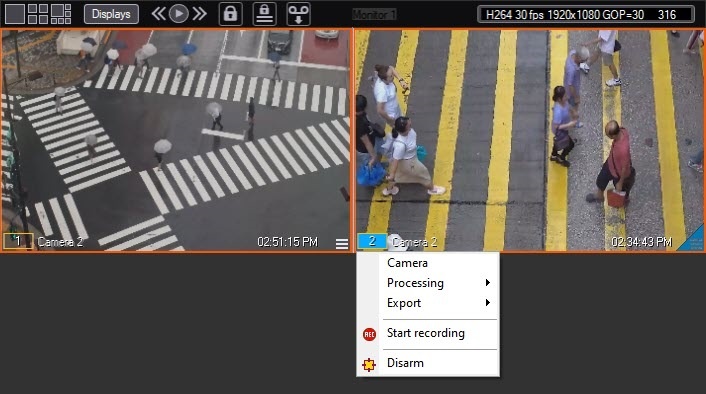The height and width of the screenshot is (394, 706).
Task: Choose the one-large-plus-small layout
Action: point(61,14)
